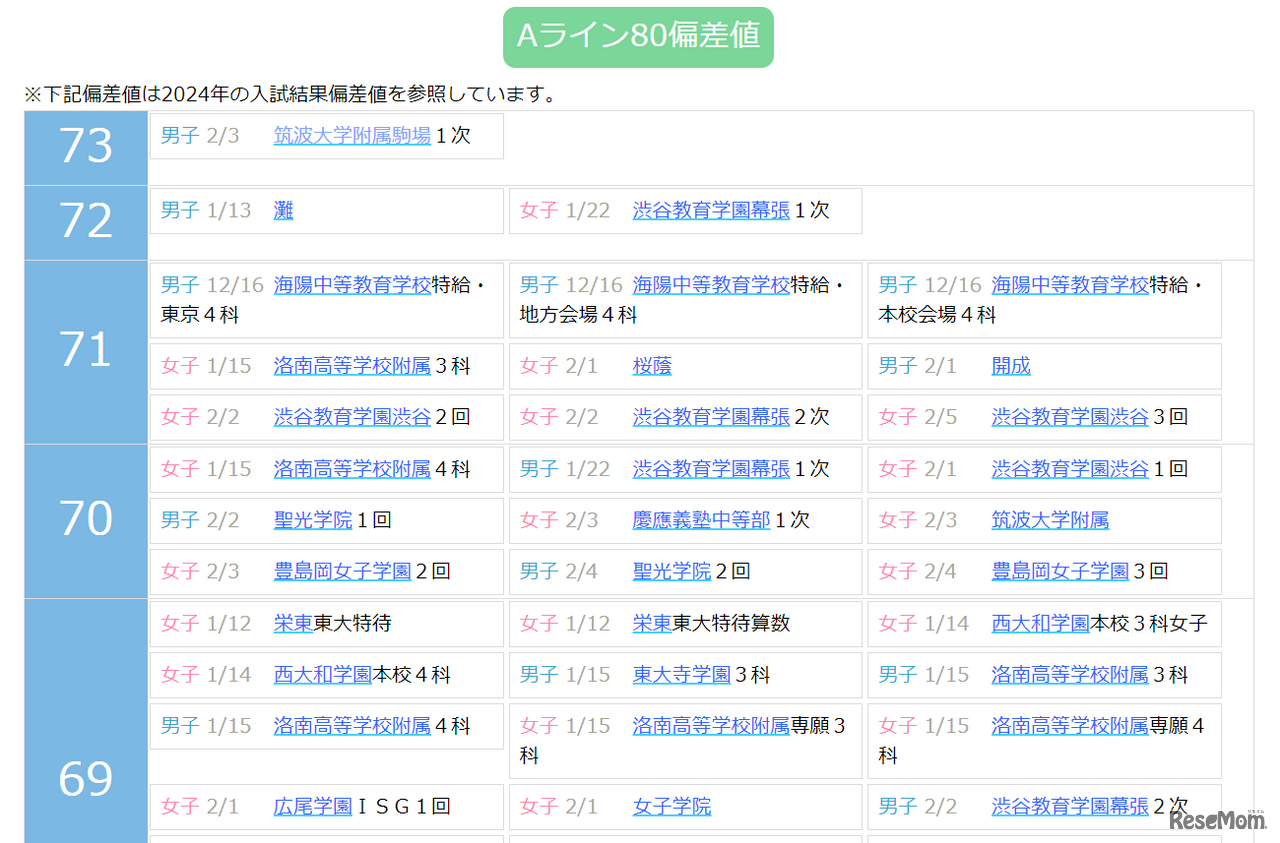Click 西大和学園 link for 本校4科

(x=323, y=675)
